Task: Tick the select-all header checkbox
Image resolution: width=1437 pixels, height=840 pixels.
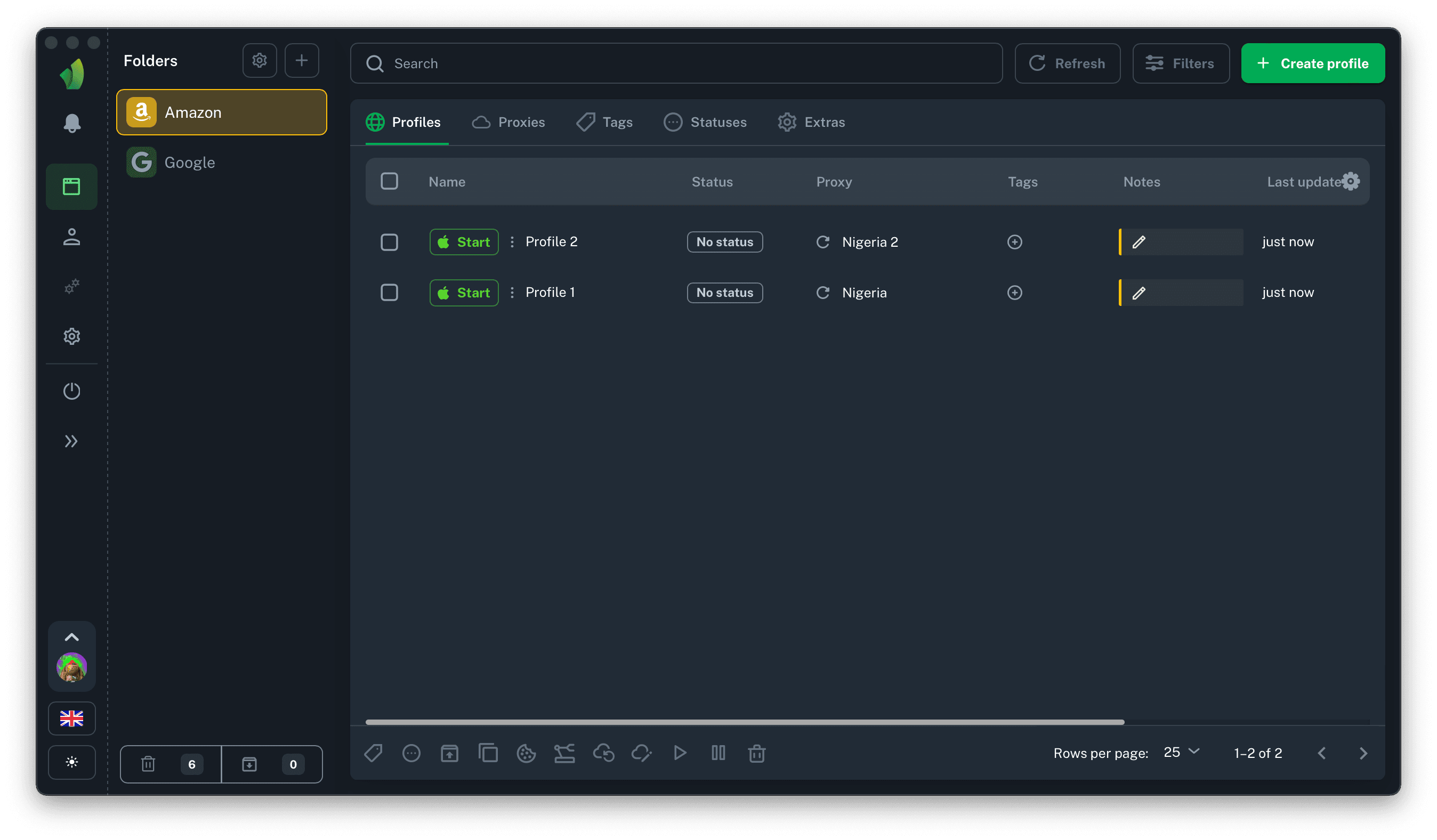Action: [x=390, y=181]
